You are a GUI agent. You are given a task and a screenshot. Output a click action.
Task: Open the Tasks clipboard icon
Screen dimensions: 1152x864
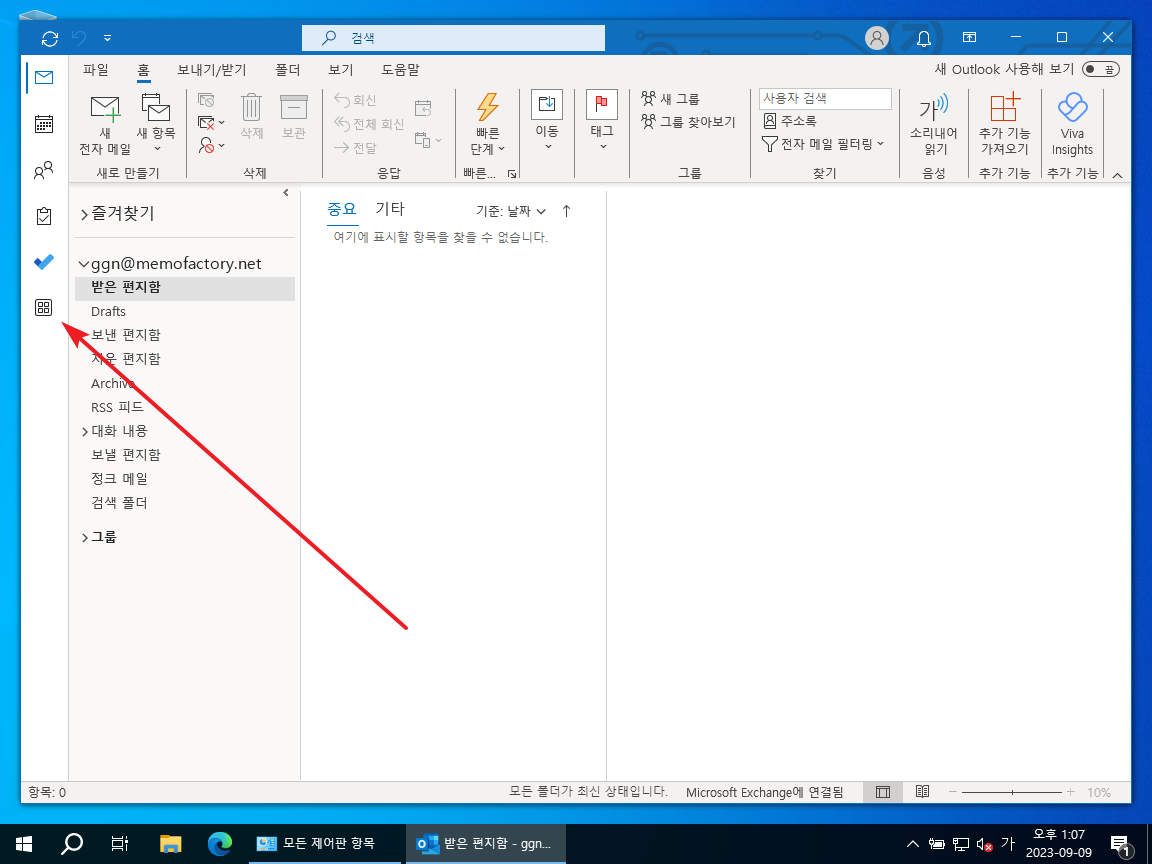(43, 216)
